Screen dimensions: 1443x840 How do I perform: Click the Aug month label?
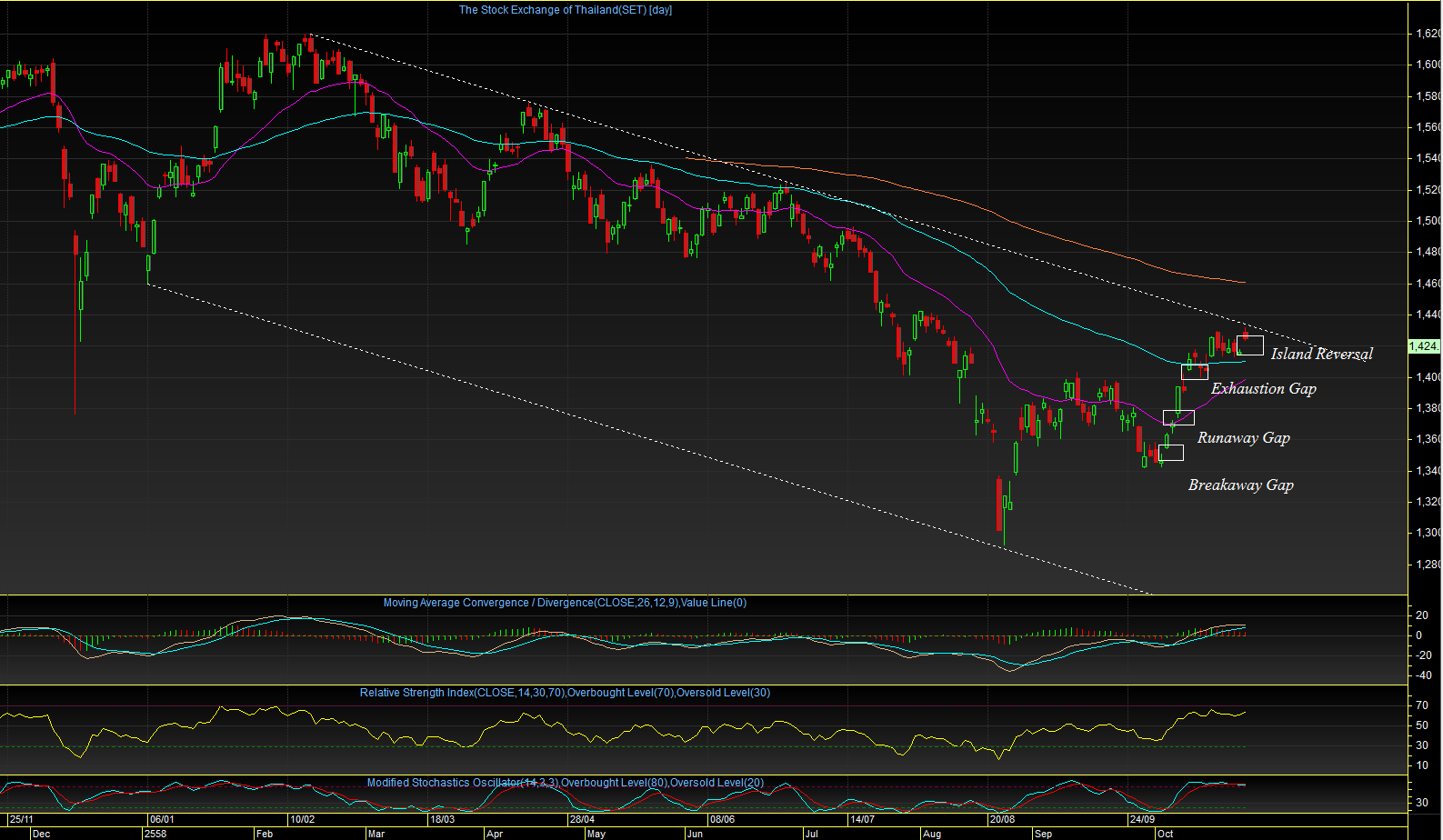pyautogui.click(x=932, y=834)
